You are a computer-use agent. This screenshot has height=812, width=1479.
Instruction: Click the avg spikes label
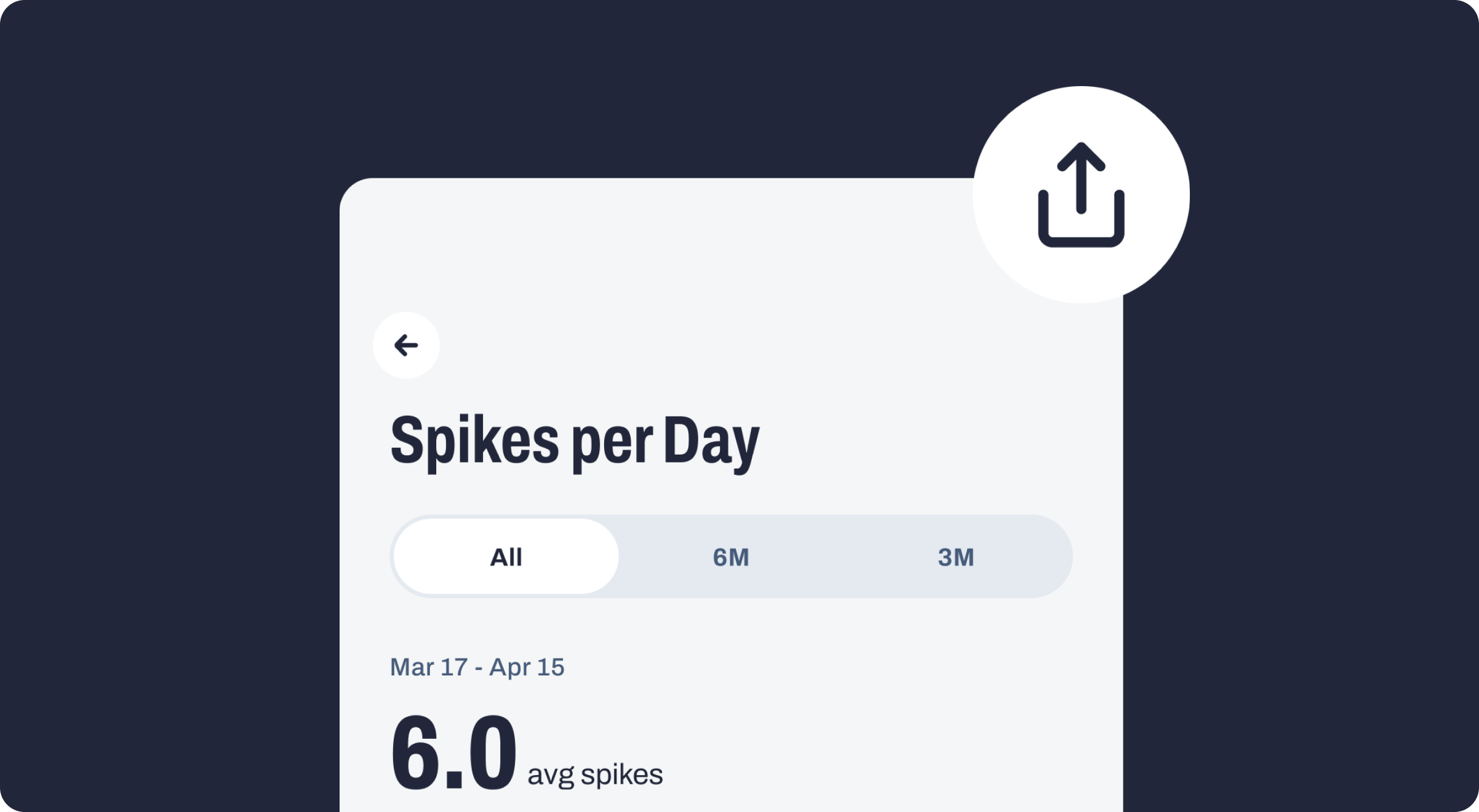click(x=595, y=774)
